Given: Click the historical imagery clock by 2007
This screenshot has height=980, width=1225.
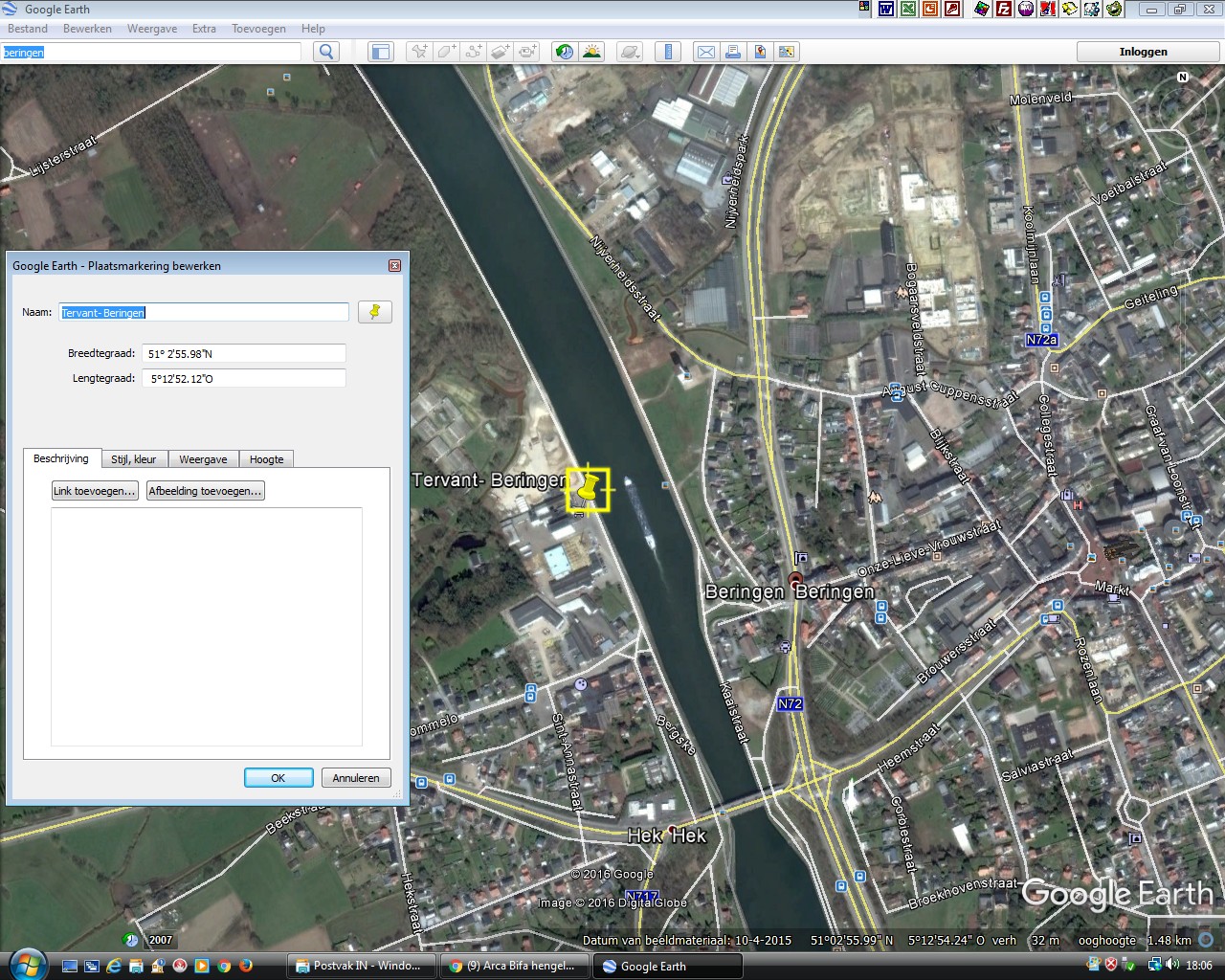Looking at the screenshot, I should point(131,940).
